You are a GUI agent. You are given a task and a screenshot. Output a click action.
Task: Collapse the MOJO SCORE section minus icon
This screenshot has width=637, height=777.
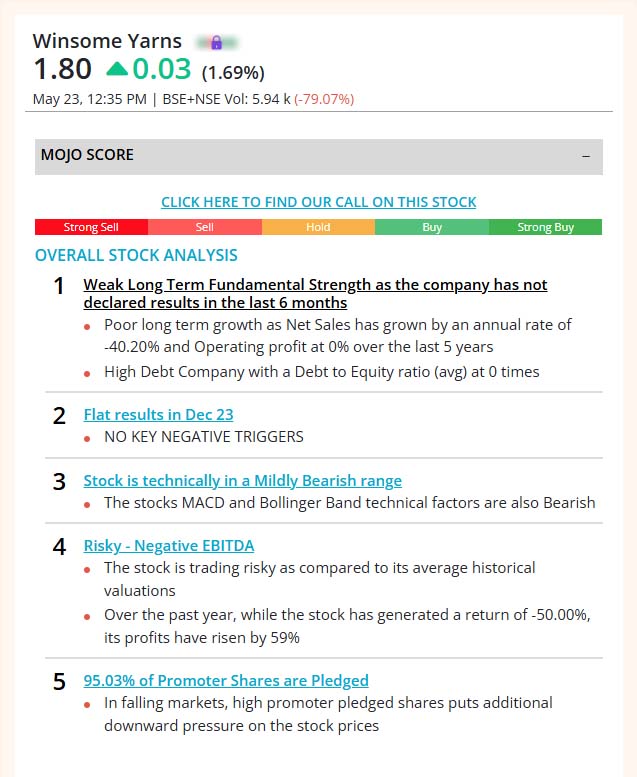[586, 156]
